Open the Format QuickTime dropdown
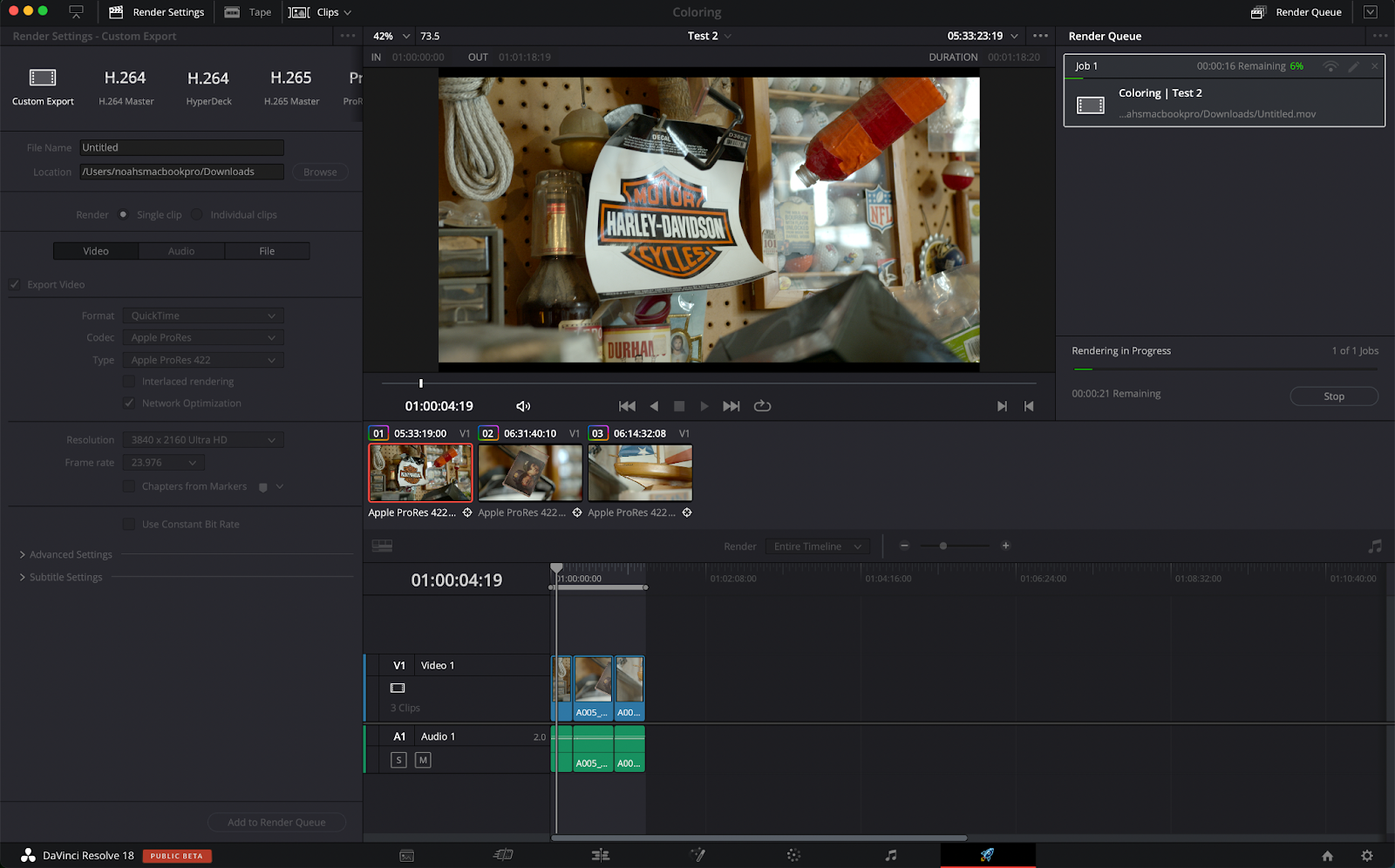Viewport: 1395px width, 868px height. 203,315
